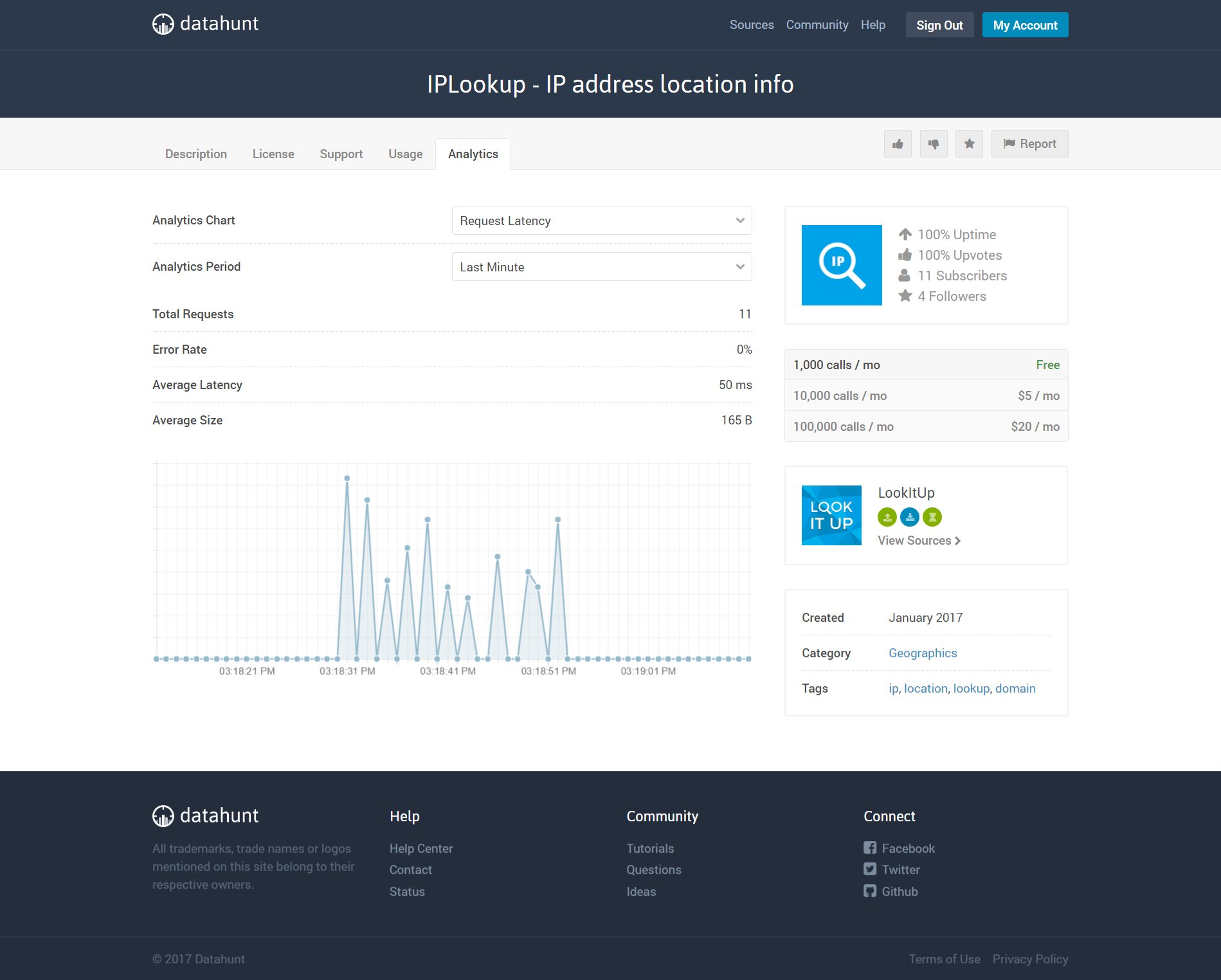Click the hourglass icon under LookItUp
1221x980 pixels.
coord(932,516)
